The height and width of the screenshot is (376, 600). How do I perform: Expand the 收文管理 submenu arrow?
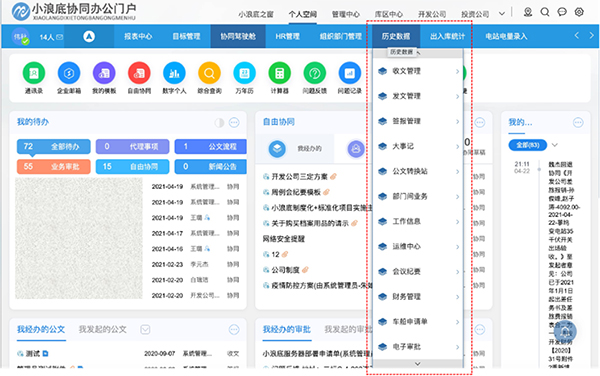tap(457, 71)
